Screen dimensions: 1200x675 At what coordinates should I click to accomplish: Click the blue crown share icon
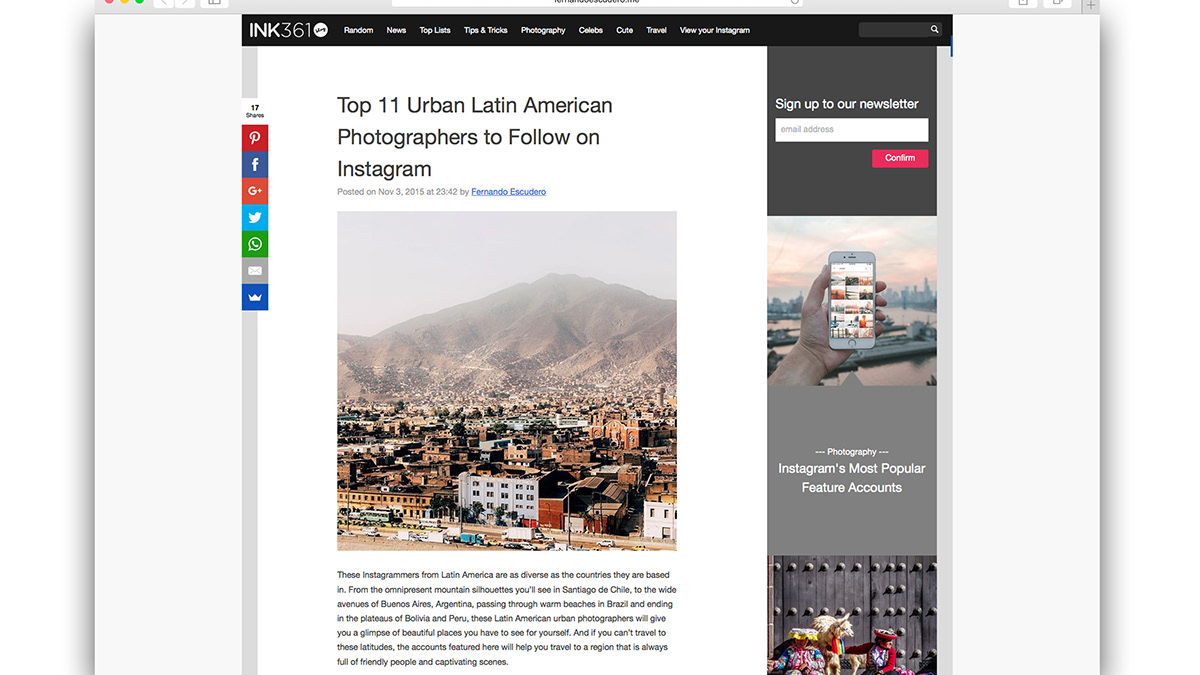[255, 297]
